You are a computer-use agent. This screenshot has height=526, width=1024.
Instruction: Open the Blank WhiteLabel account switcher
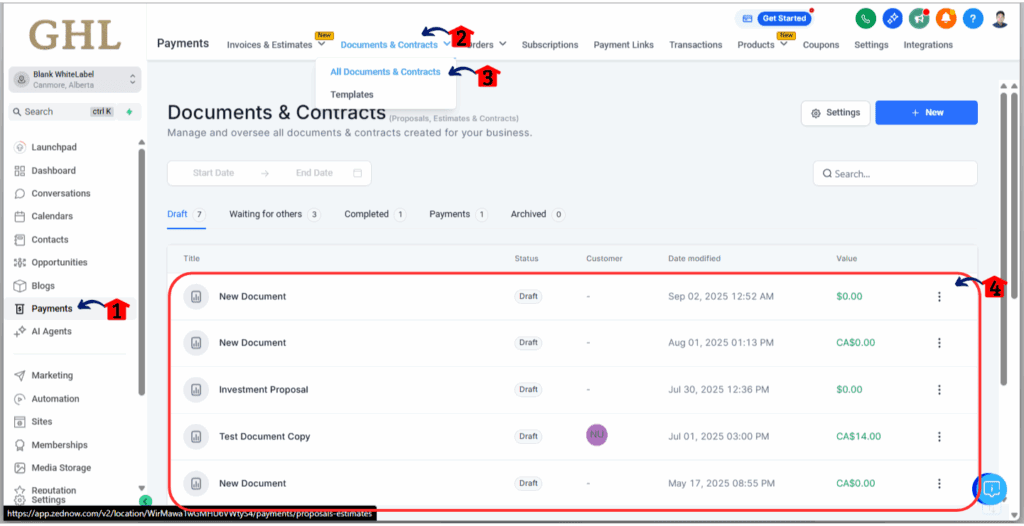[x=75, y=80]
